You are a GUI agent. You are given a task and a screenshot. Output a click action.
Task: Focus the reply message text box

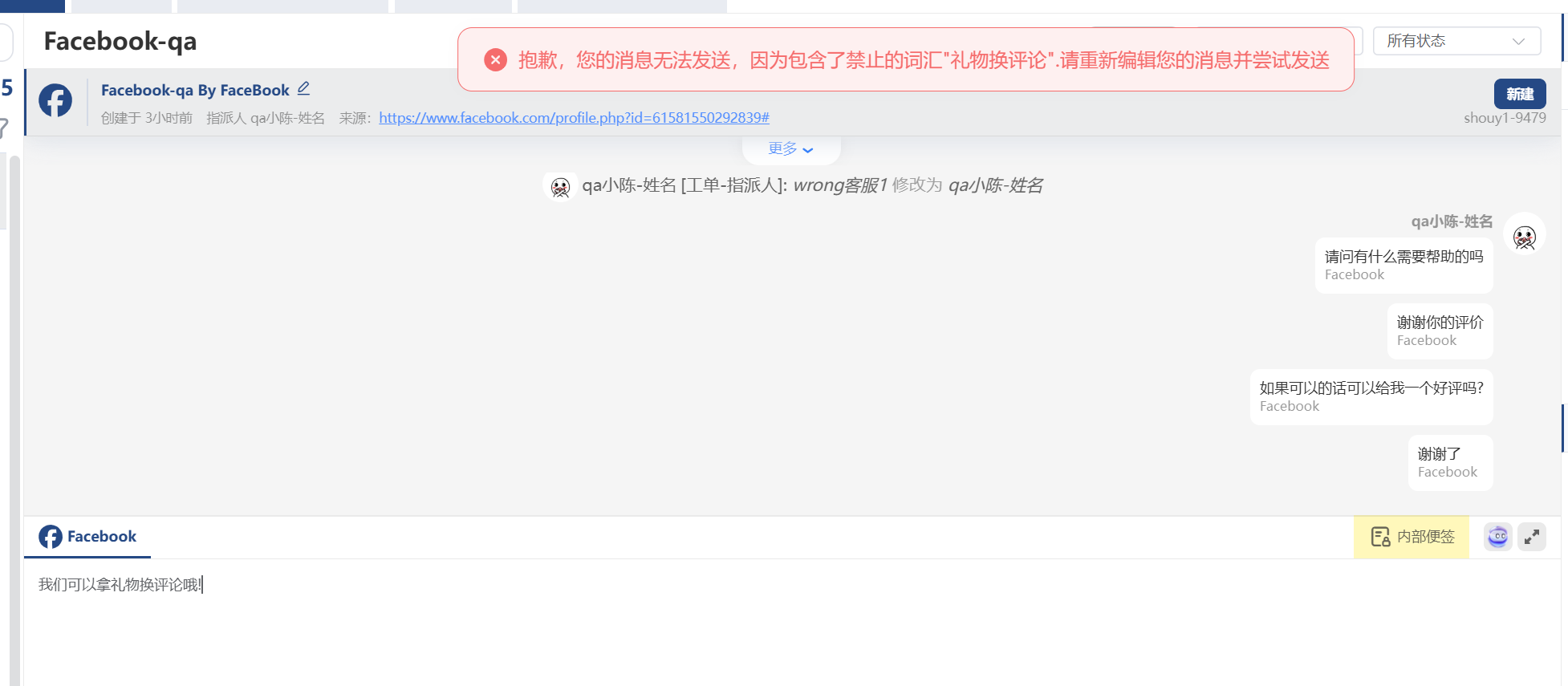(791, 622)
